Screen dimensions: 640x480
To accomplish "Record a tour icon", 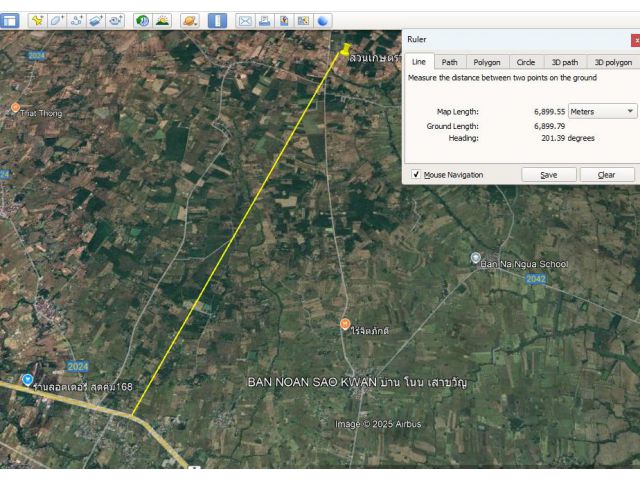I will pos(116,21).
